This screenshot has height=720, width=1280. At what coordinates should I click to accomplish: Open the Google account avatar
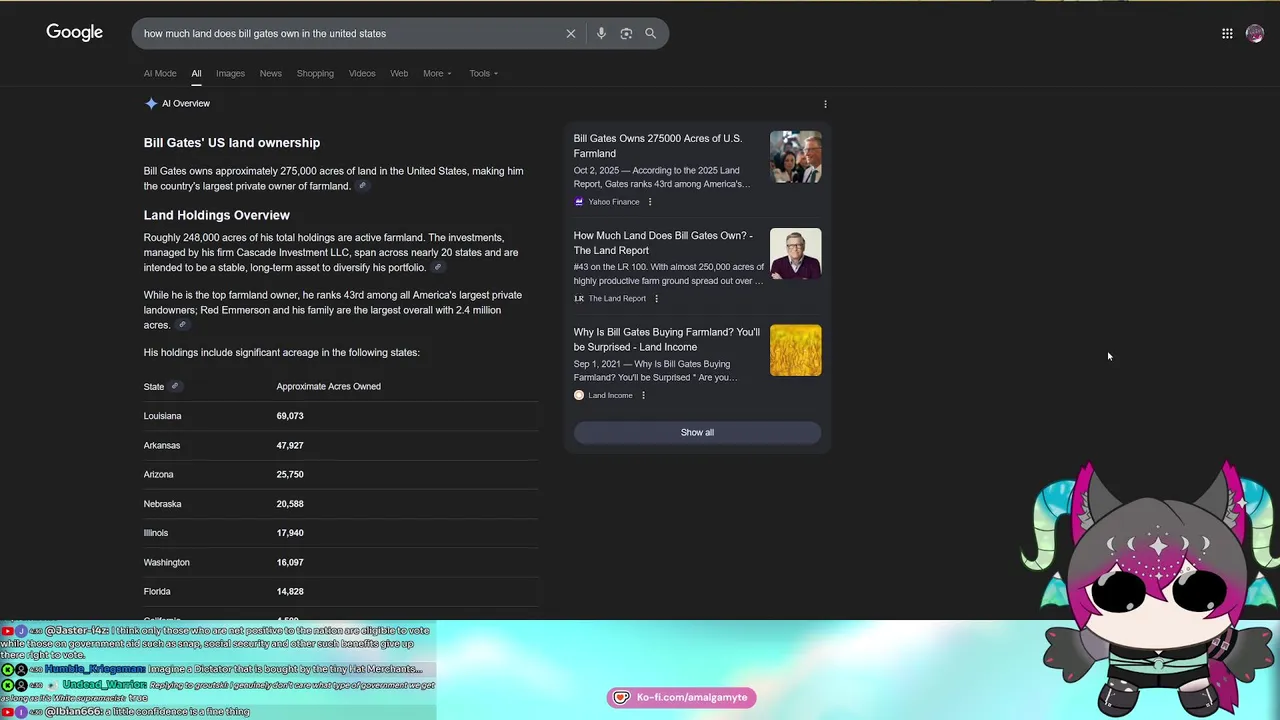[x=1255, y=33]
